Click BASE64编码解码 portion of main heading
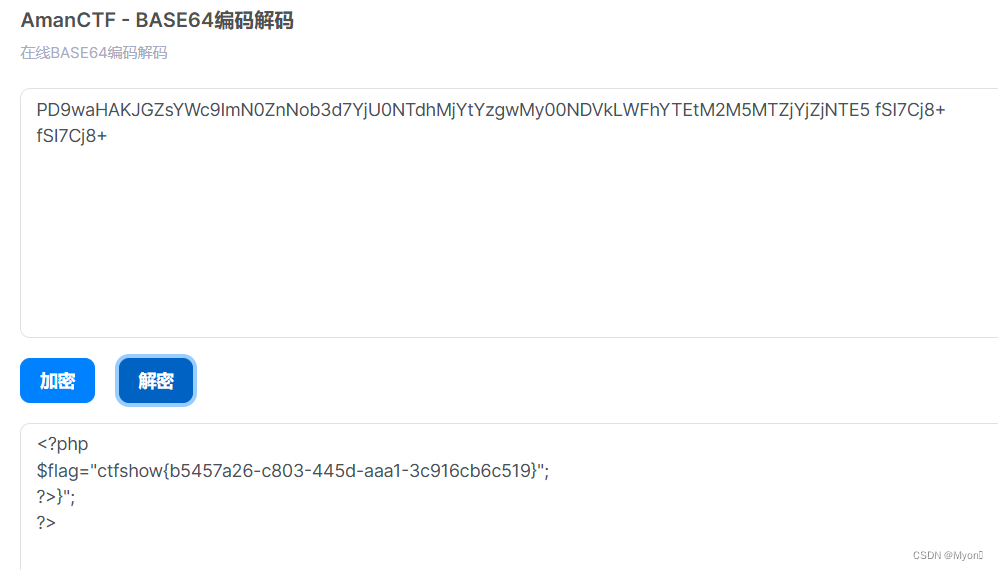Viewport: 998px width, 570px height. (214, 20)
